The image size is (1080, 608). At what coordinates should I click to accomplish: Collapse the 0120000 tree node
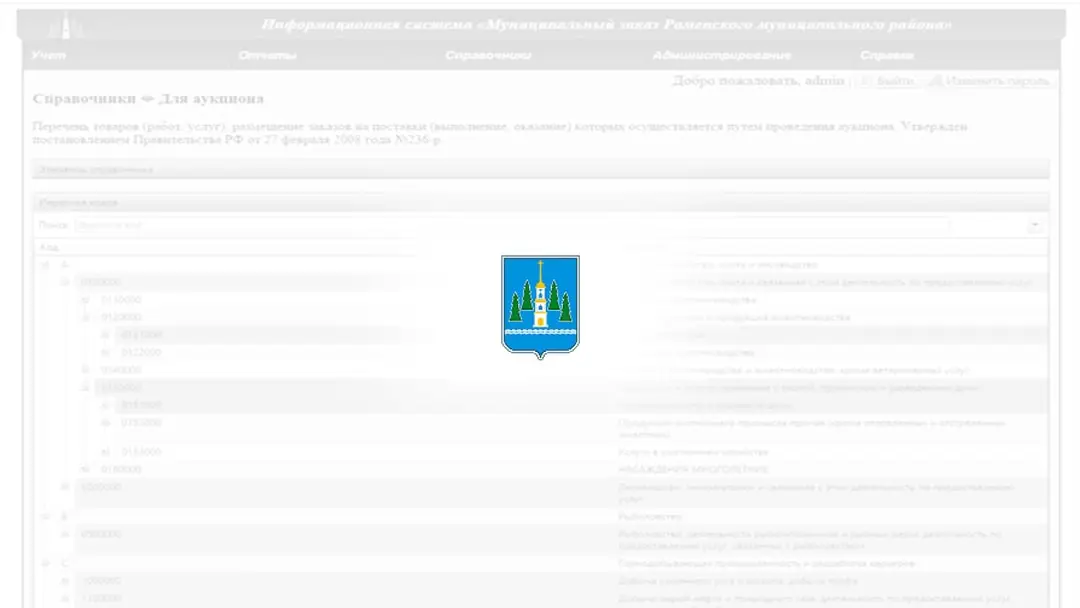tap(85, 317)
